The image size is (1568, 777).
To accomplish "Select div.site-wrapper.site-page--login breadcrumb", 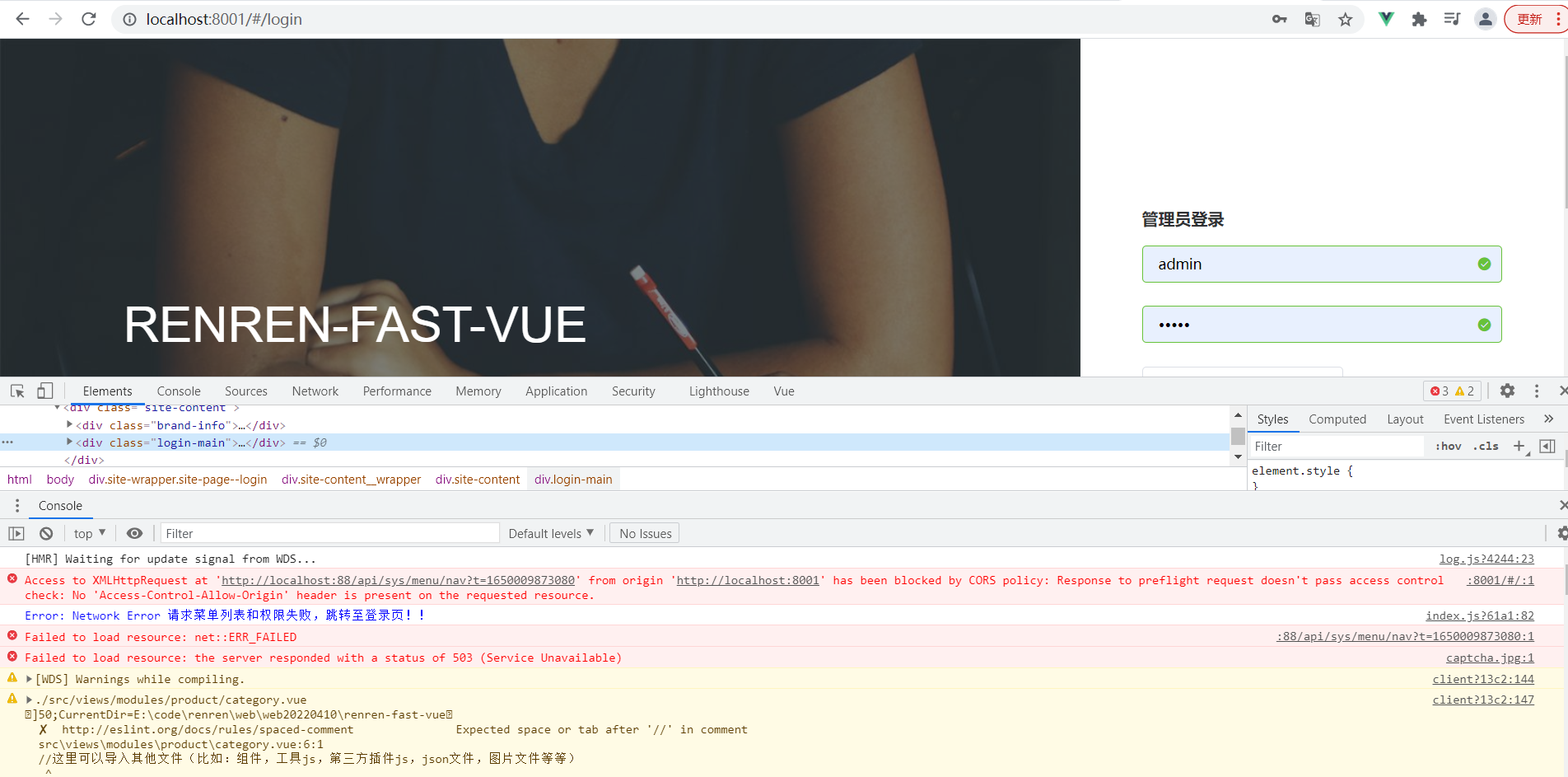I will tap(178, 480).
